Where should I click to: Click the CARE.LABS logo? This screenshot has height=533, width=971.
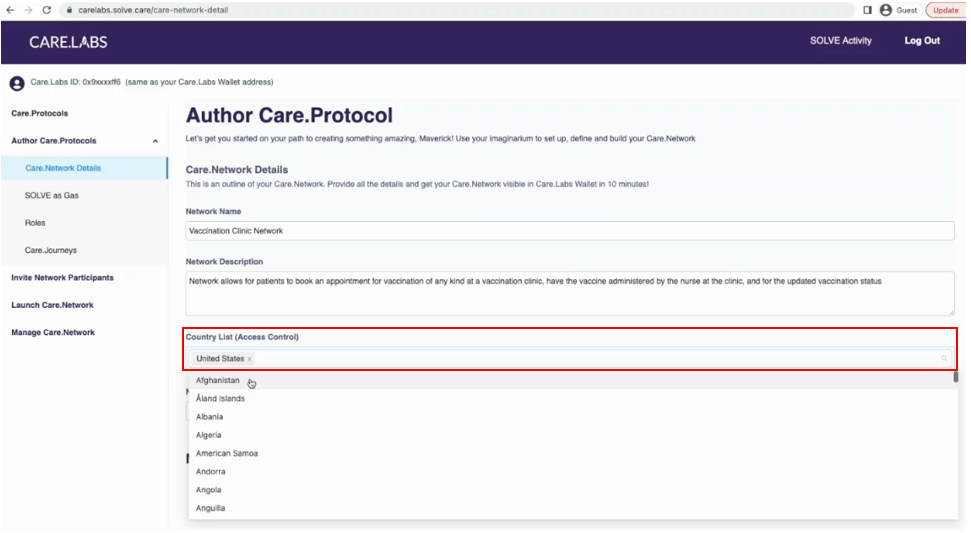(68, 42)
